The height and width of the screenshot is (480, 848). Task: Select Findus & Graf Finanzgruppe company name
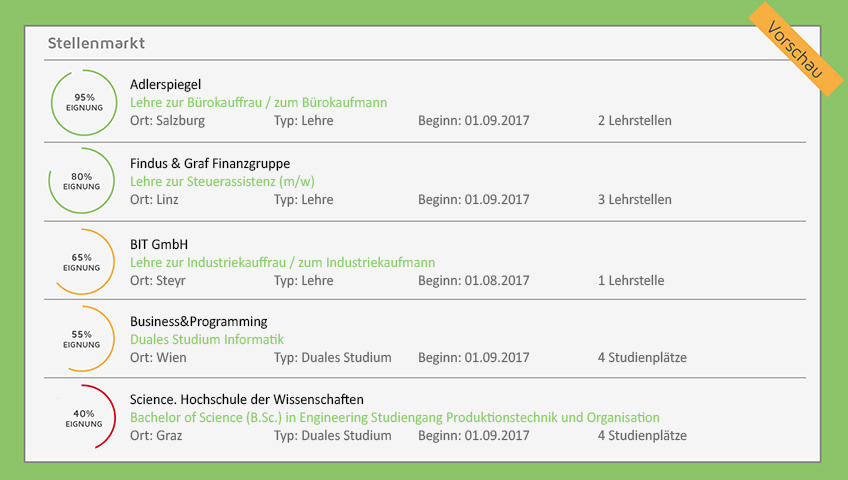pos(210,164)
